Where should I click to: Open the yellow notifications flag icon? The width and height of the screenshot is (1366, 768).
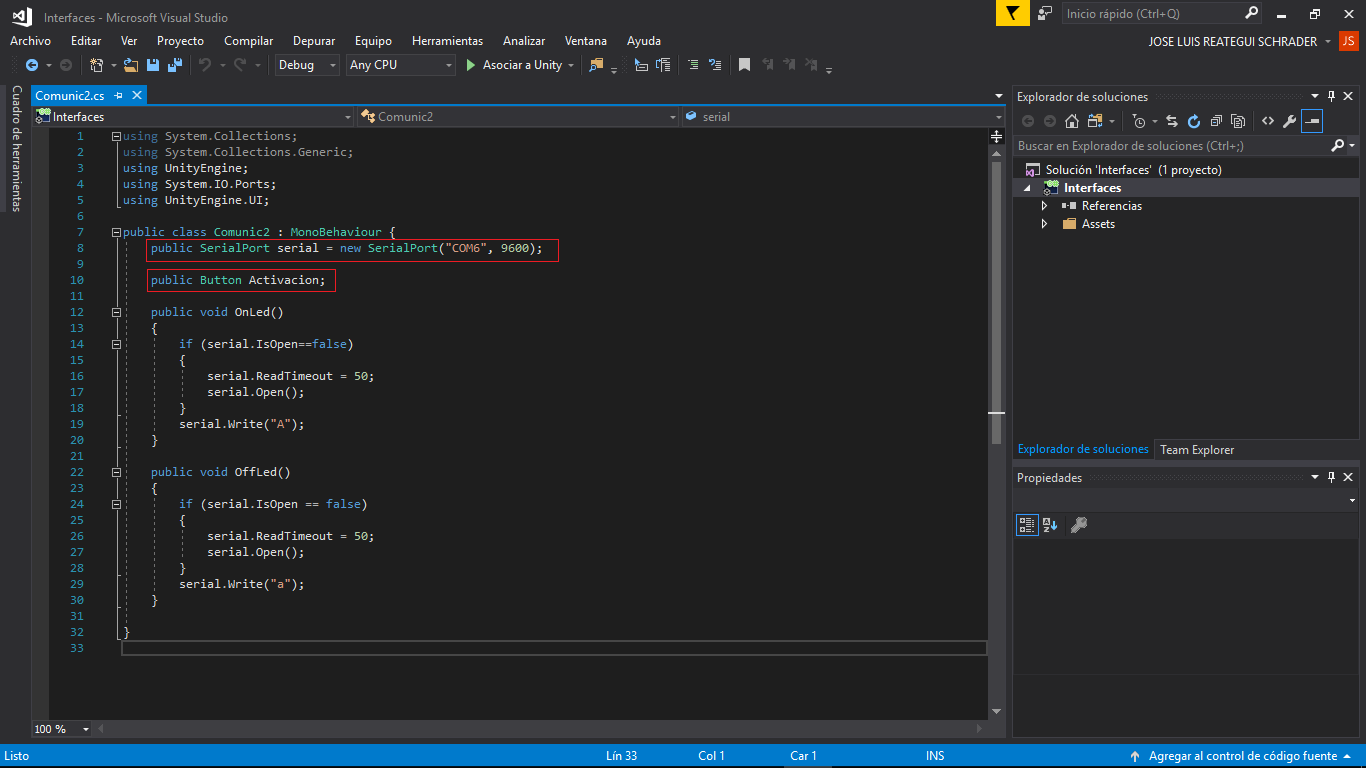click(1012, 13)
